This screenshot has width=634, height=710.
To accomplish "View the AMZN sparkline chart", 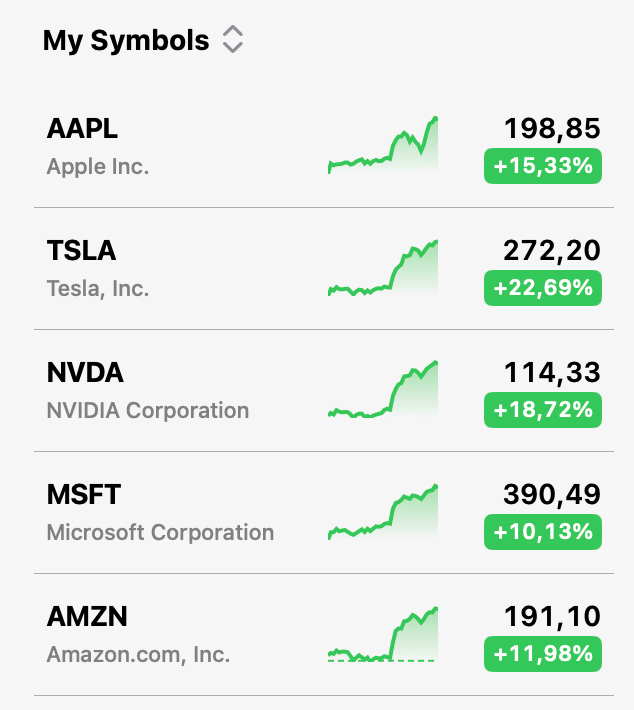I will pos(383,634).
